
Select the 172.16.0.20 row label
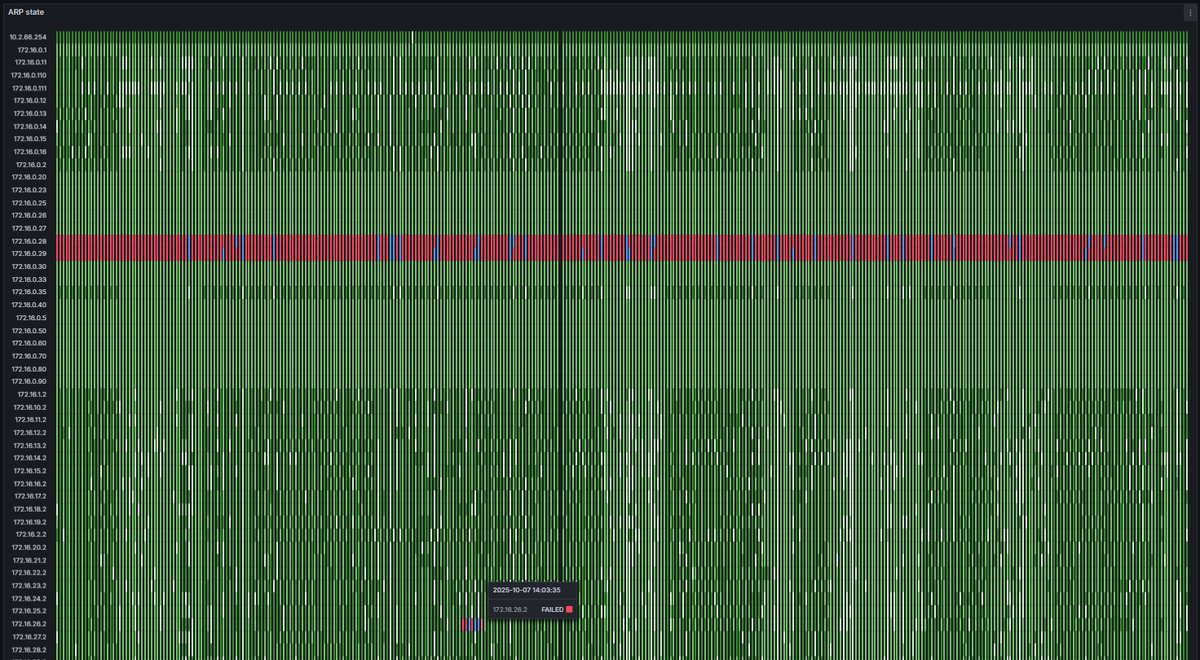click(29, 177)
